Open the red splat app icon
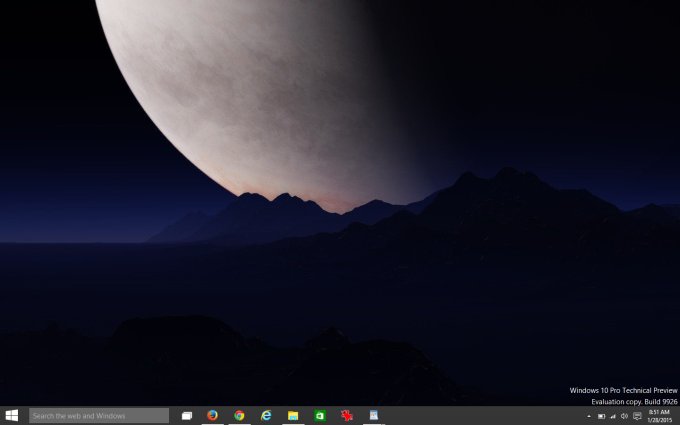The width and height of the screenshot is (680, 425). tap(347, 415)
